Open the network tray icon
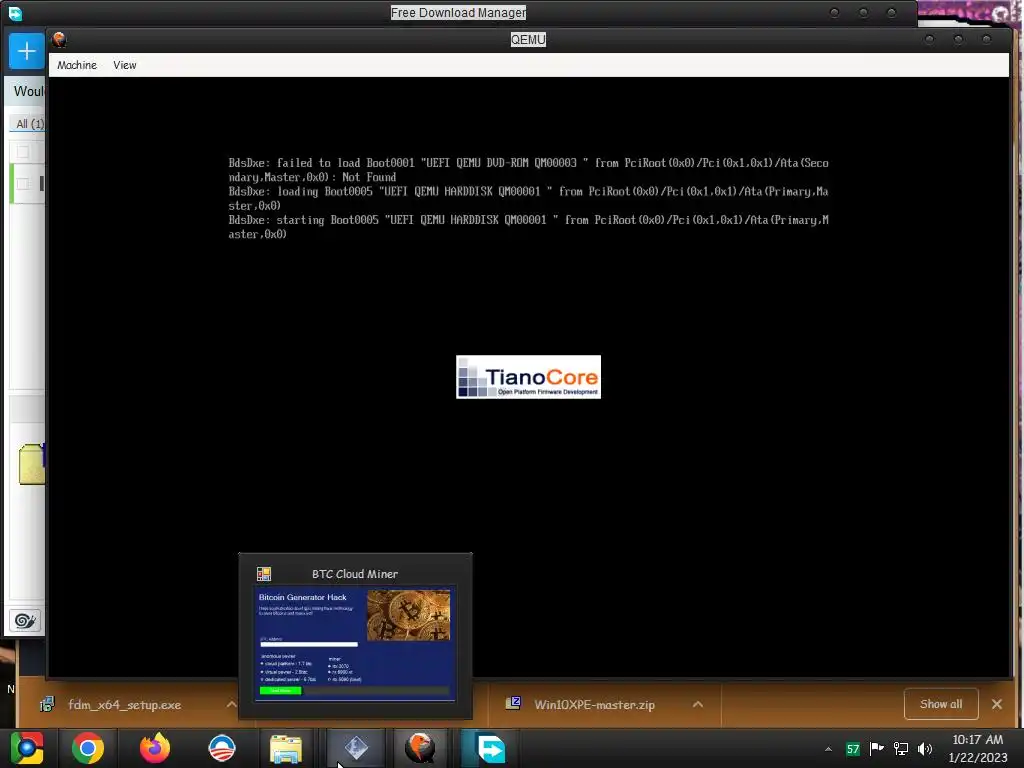 click(901, 748)
